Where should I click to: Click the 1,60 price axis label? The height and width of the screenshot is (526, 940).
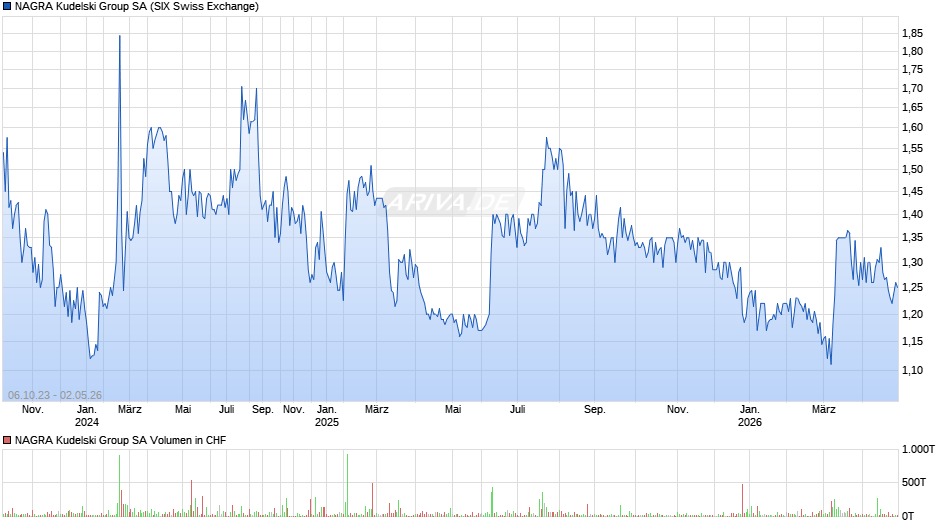pyautogui.click(x=912, y=127)
